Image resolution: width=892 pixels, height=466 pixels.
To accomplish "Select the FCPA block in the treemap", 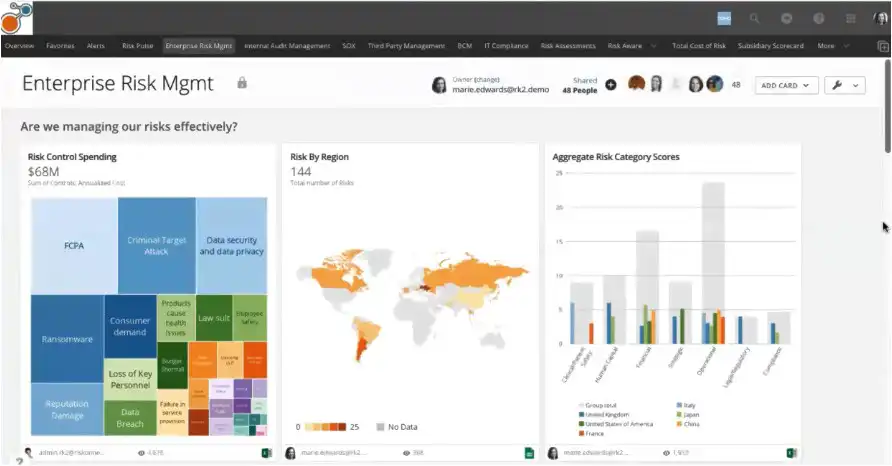I will [75, 246].
